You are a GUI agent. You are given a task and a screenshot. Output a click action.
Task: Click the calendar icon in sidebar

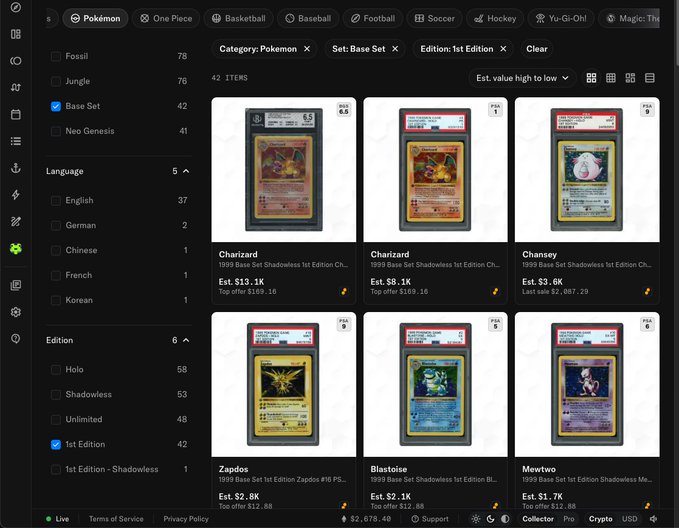(16, 114)
